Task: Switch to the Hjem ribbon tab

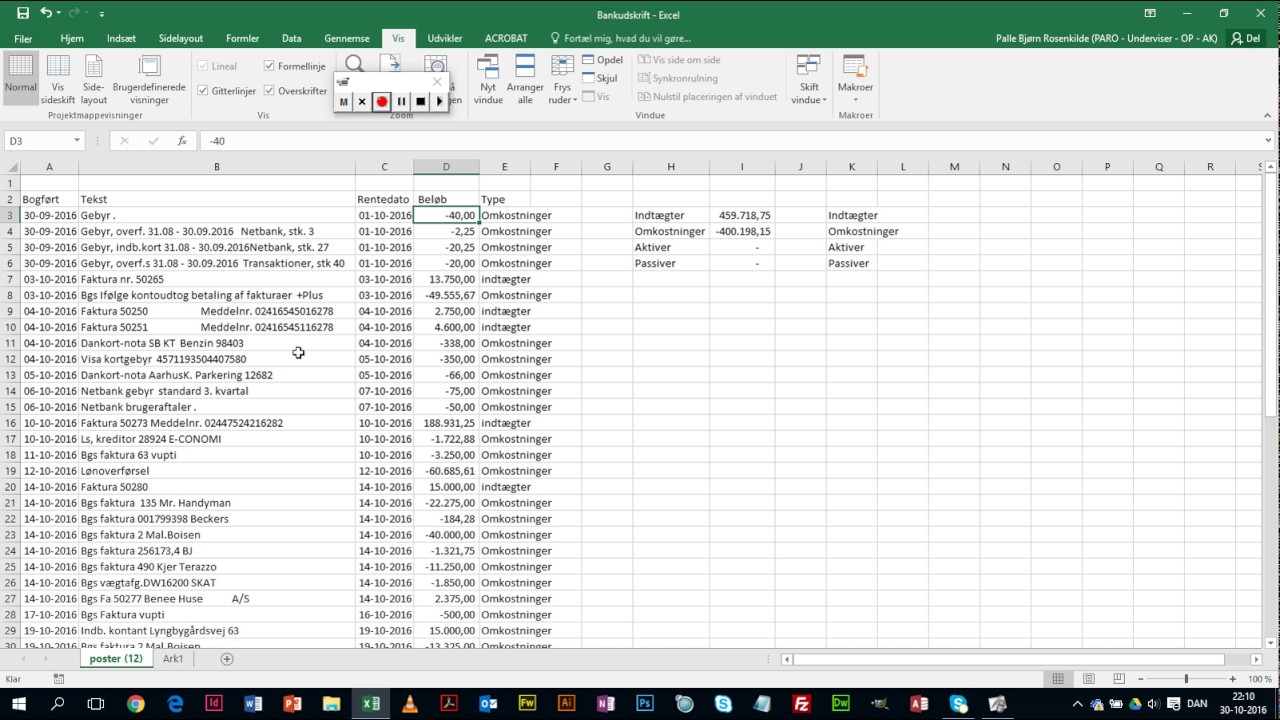Action: pyautogui.click(x=72, y=38)
